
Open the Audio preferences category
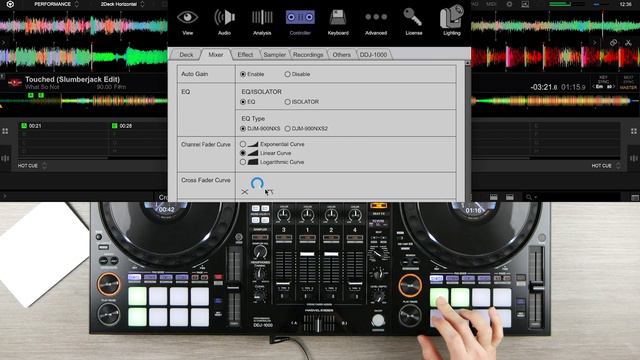click(224, 21)
